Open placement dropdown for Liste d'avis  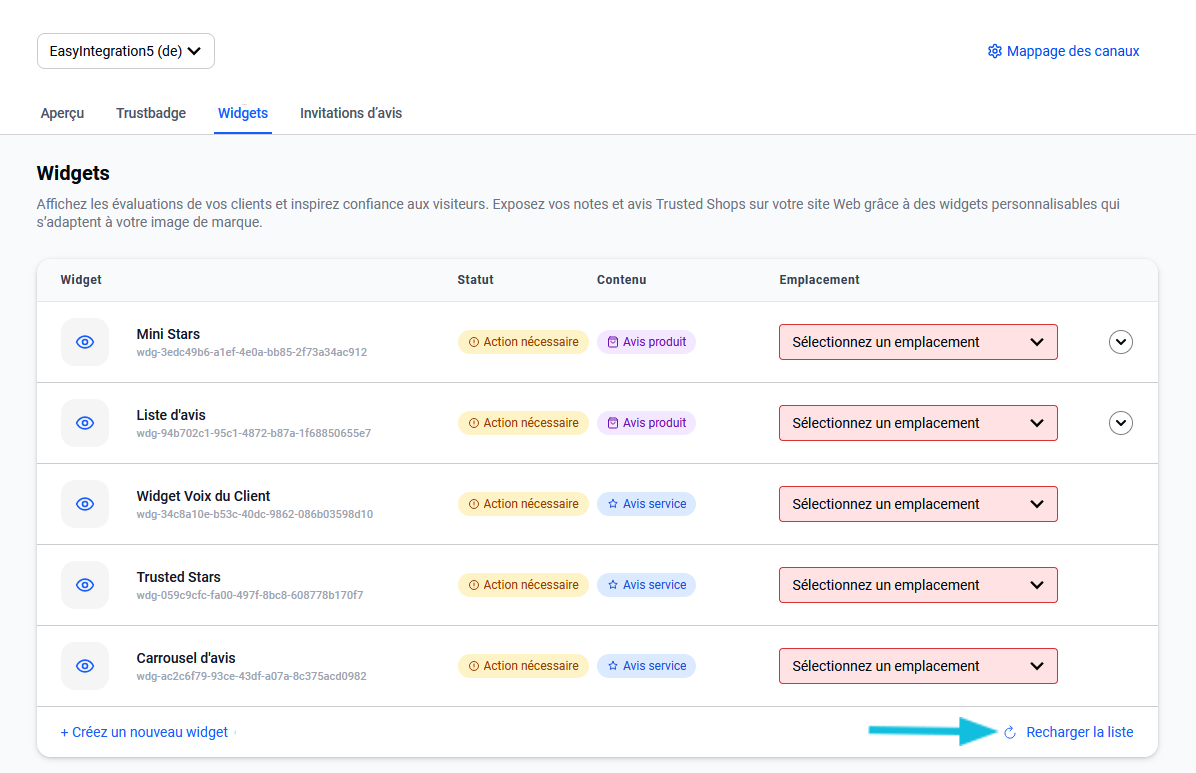(x=917, y=423)
